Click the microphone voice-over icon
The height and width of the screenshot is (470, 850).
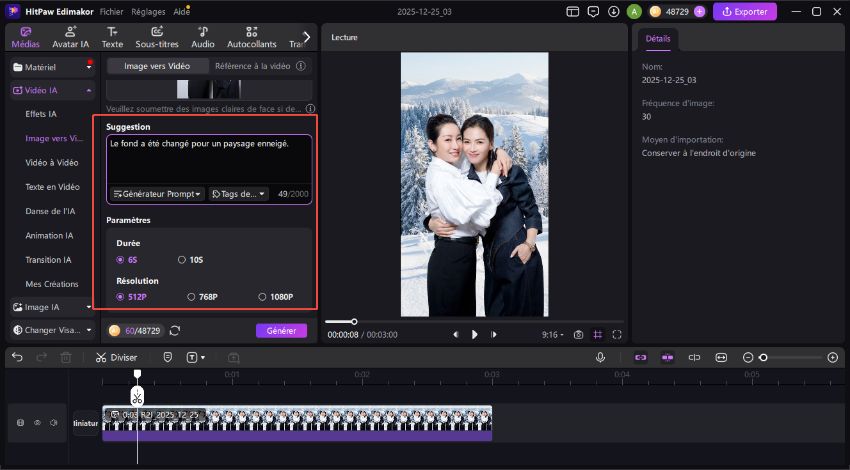coord(600,357)
